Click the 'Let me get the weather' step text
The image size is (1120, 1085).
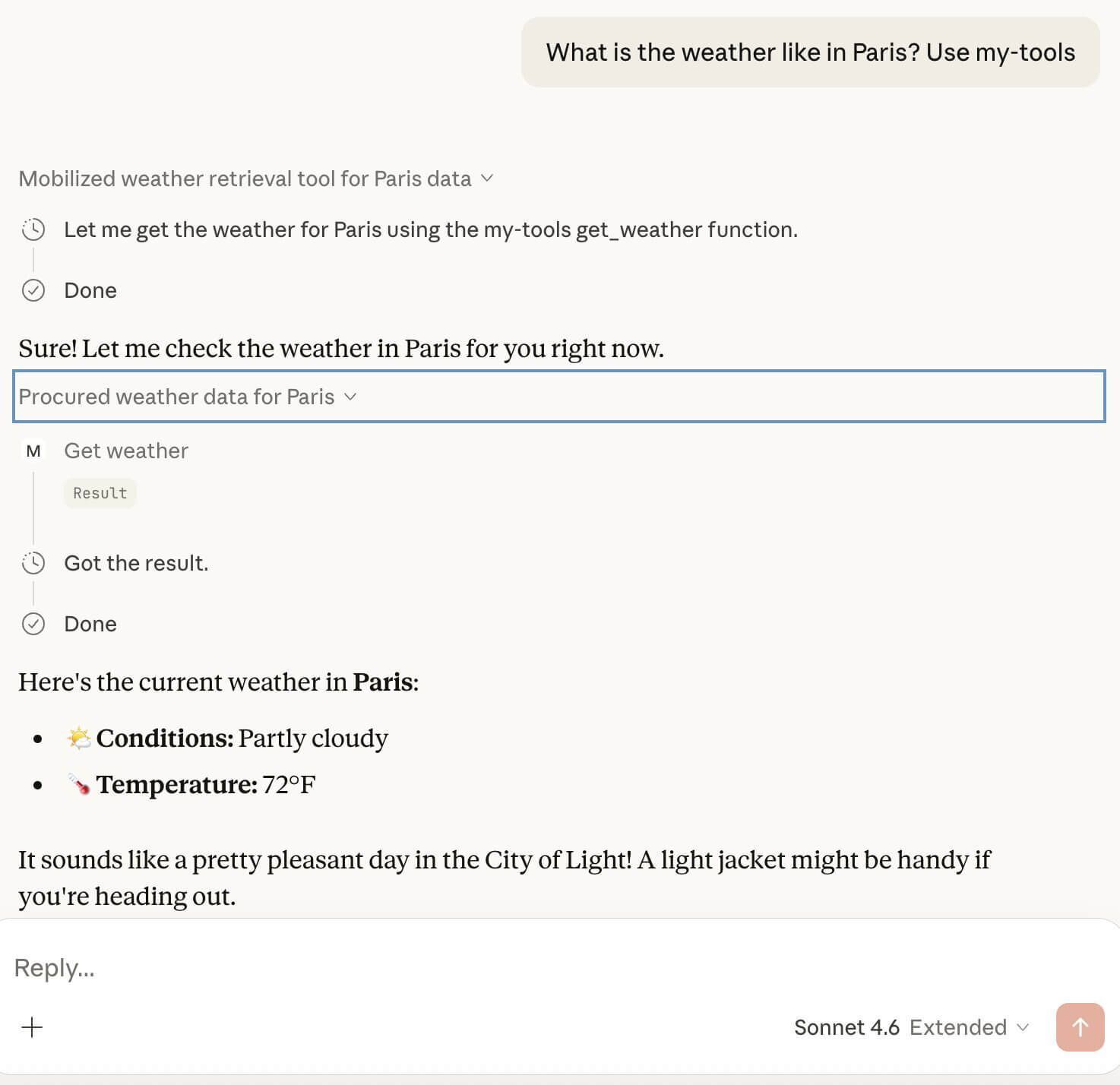[x=430, y=229]
